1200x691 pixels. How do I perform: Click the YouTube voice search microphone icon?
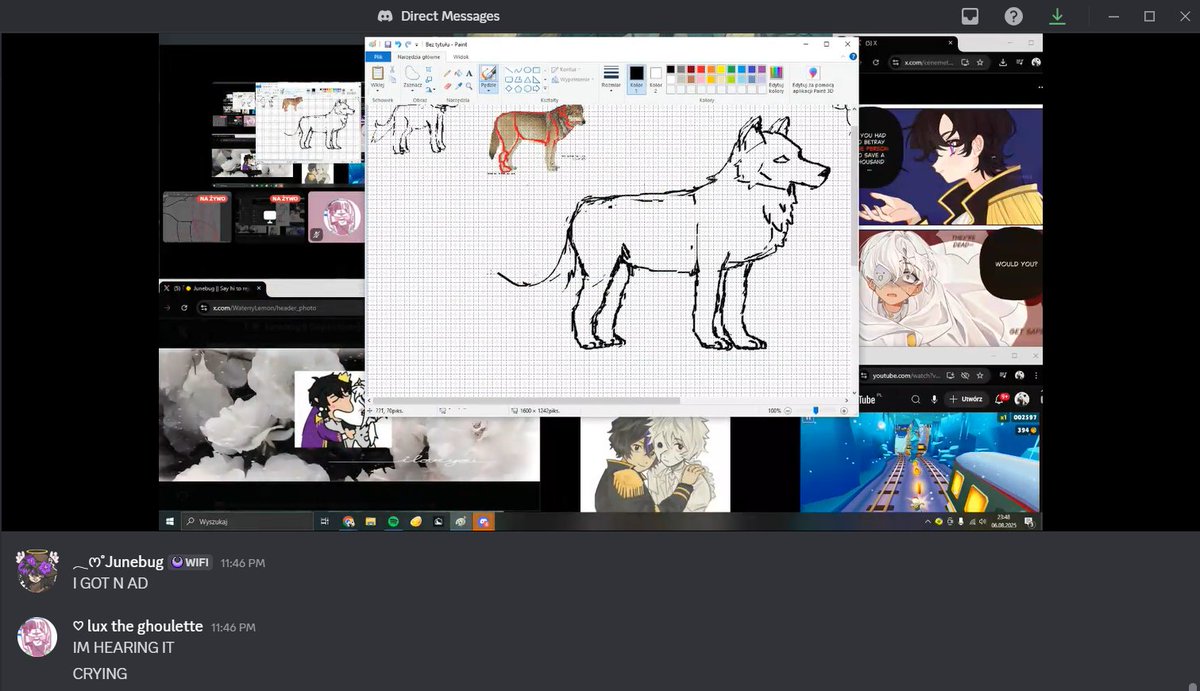[x=934, y=399]
